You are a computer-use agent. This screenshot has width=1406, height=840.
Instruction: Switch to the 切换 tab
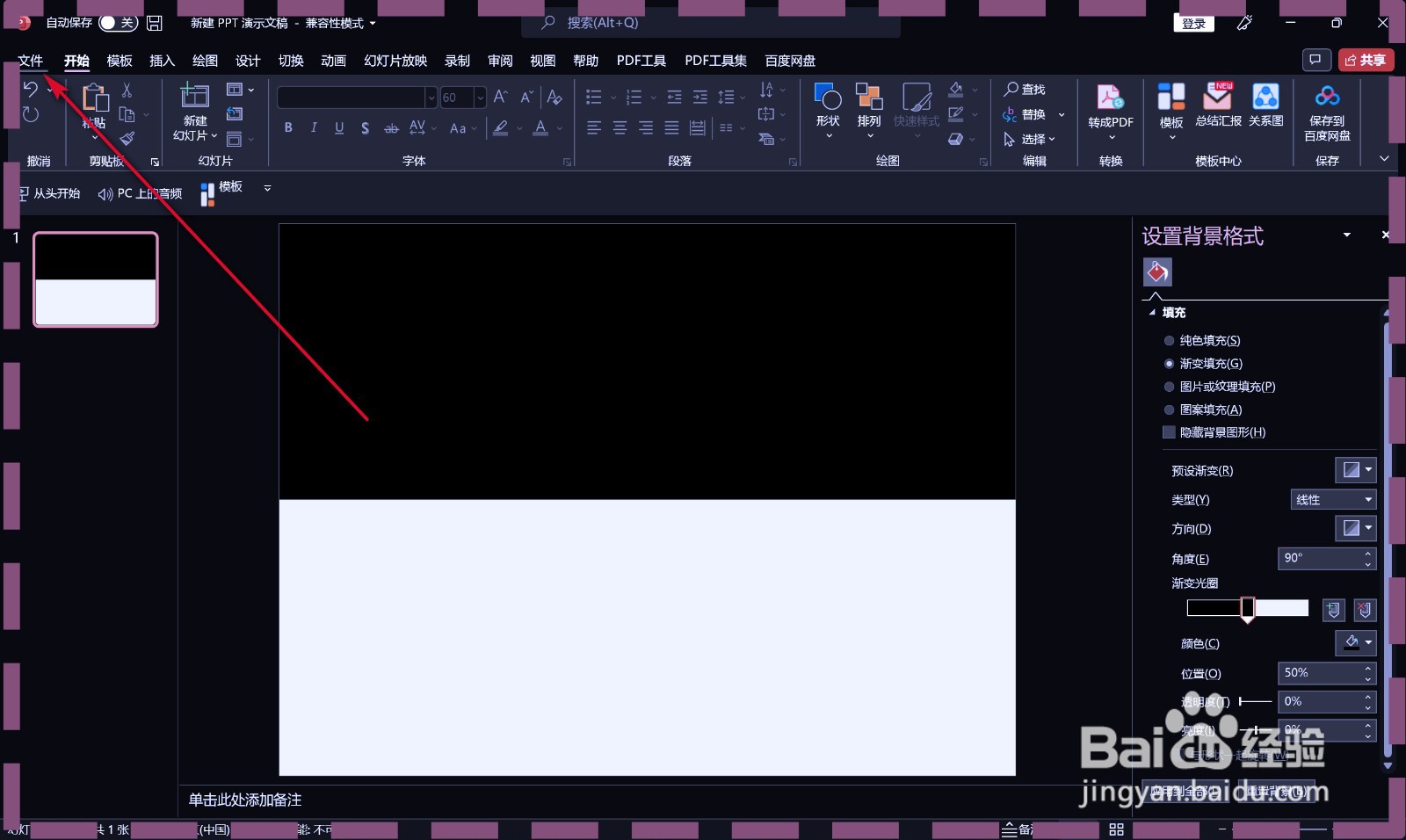click(291, 61)
